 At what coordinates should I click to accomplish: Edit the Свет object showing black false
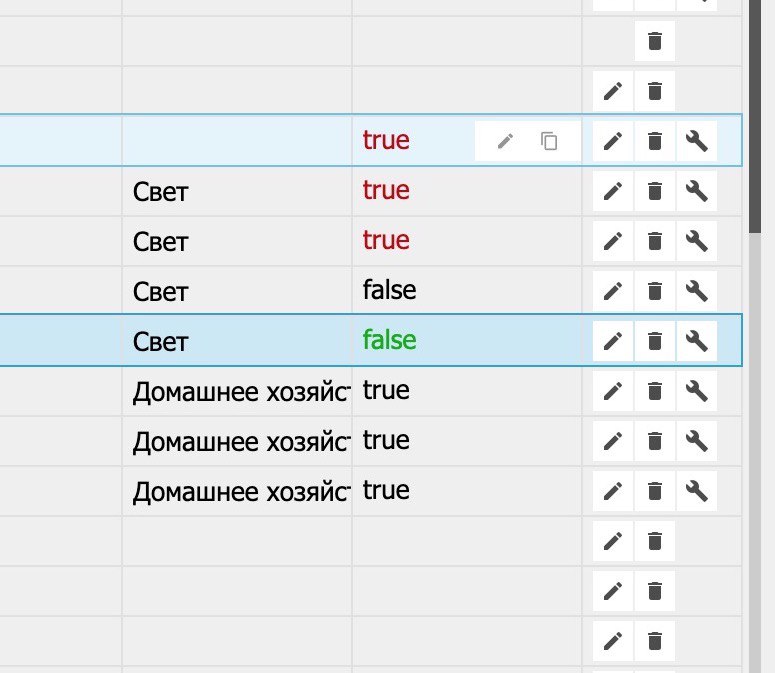(613, 291)
